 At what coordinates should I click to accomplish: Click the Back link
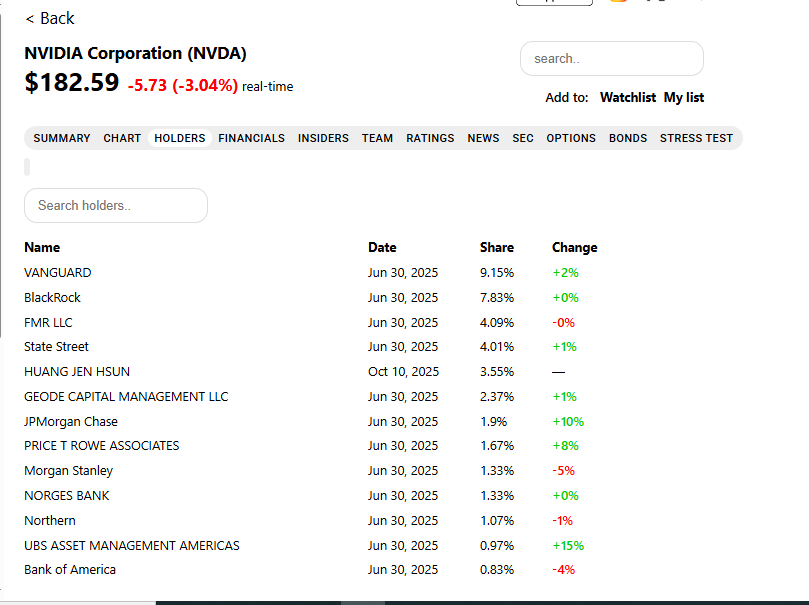[x=50, y=18]
